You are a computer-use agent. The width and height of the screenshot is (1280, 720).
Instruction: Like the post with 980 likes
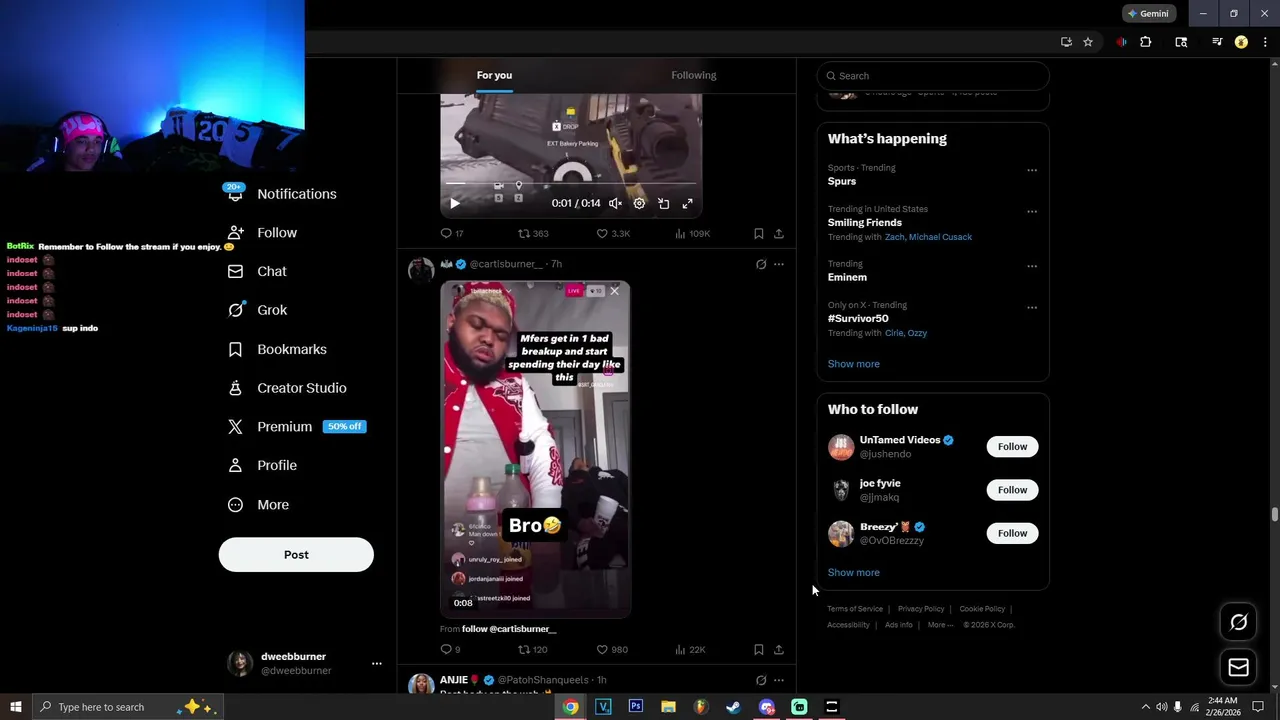point(612,649)
